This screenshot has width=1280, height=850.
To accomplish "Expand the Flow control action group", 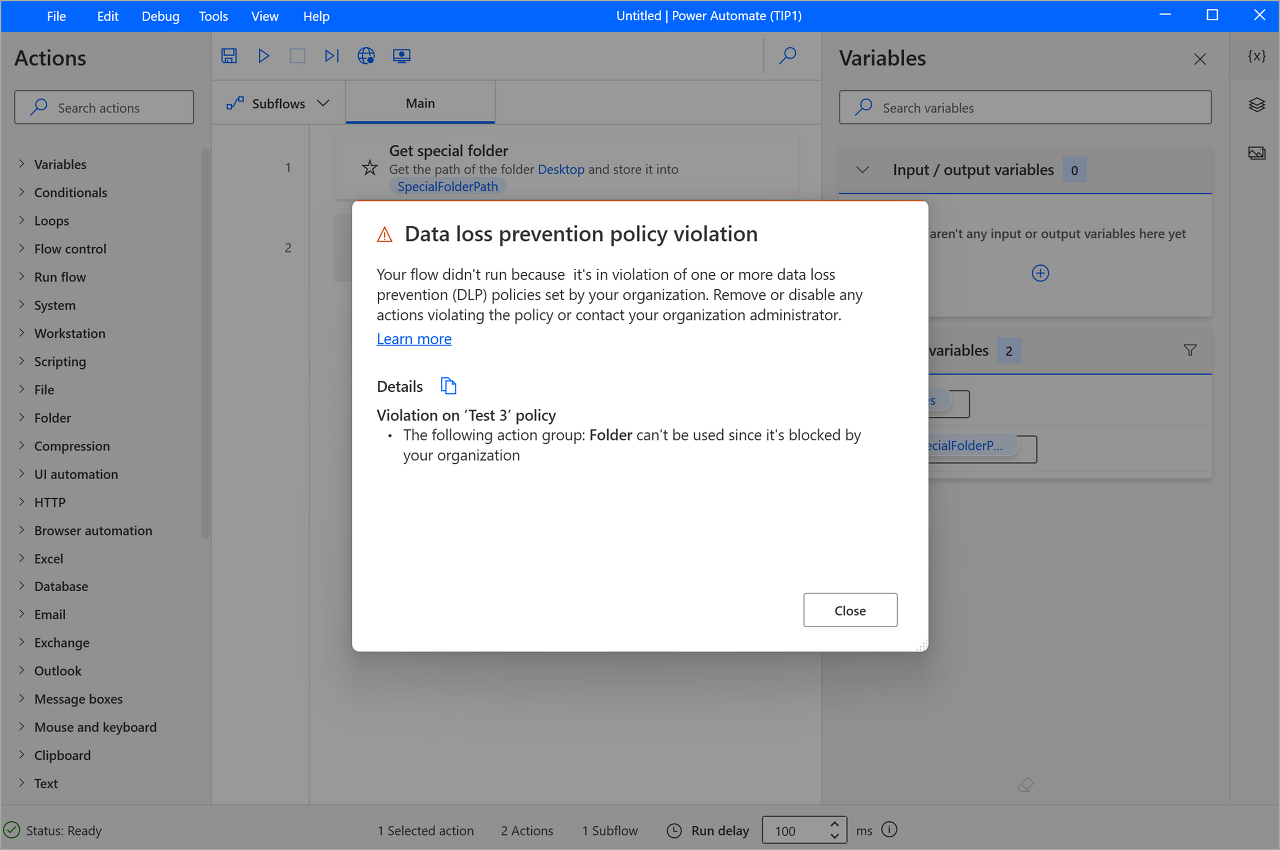I will point(22,248).
